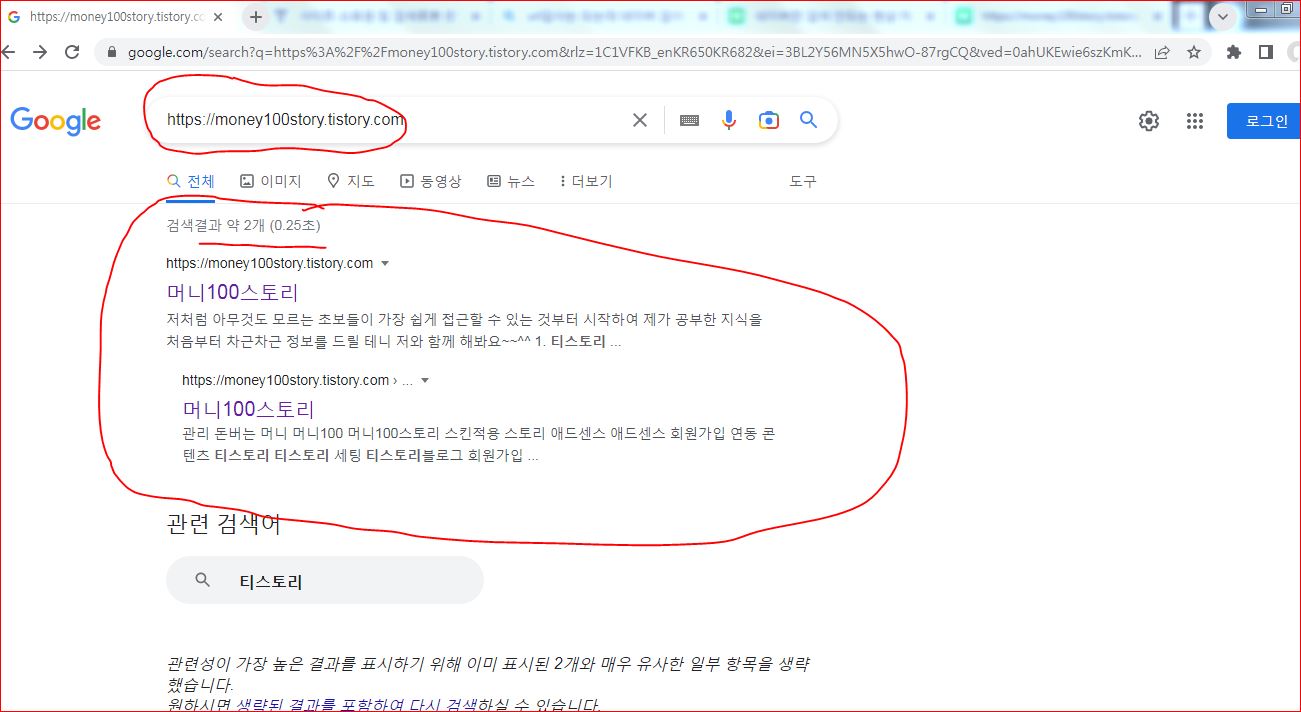The width and height of the screenshot is (1301, 712).
Task: Click the related search 티스토리 chip
Action: (x=325, y=580)
